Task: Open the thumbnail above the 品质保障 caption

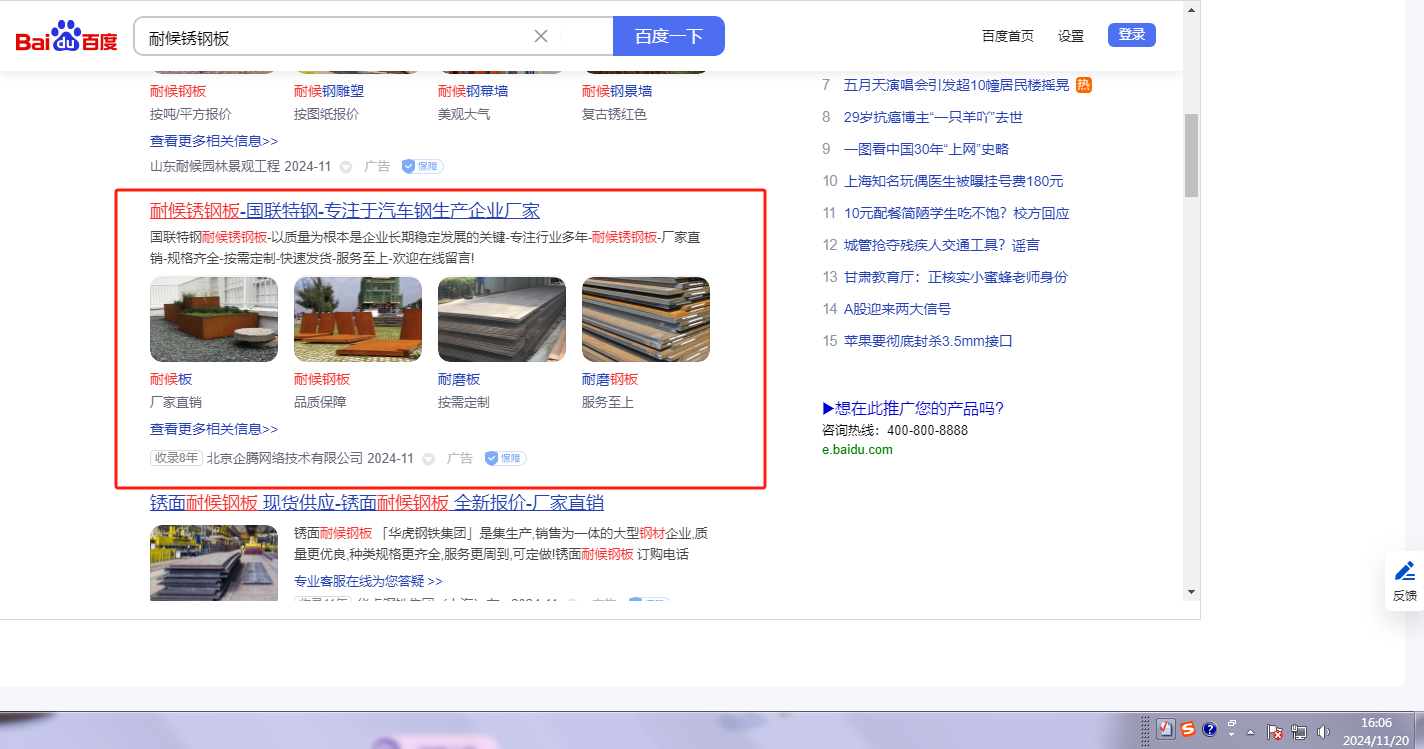Action: tap(358, 319)
